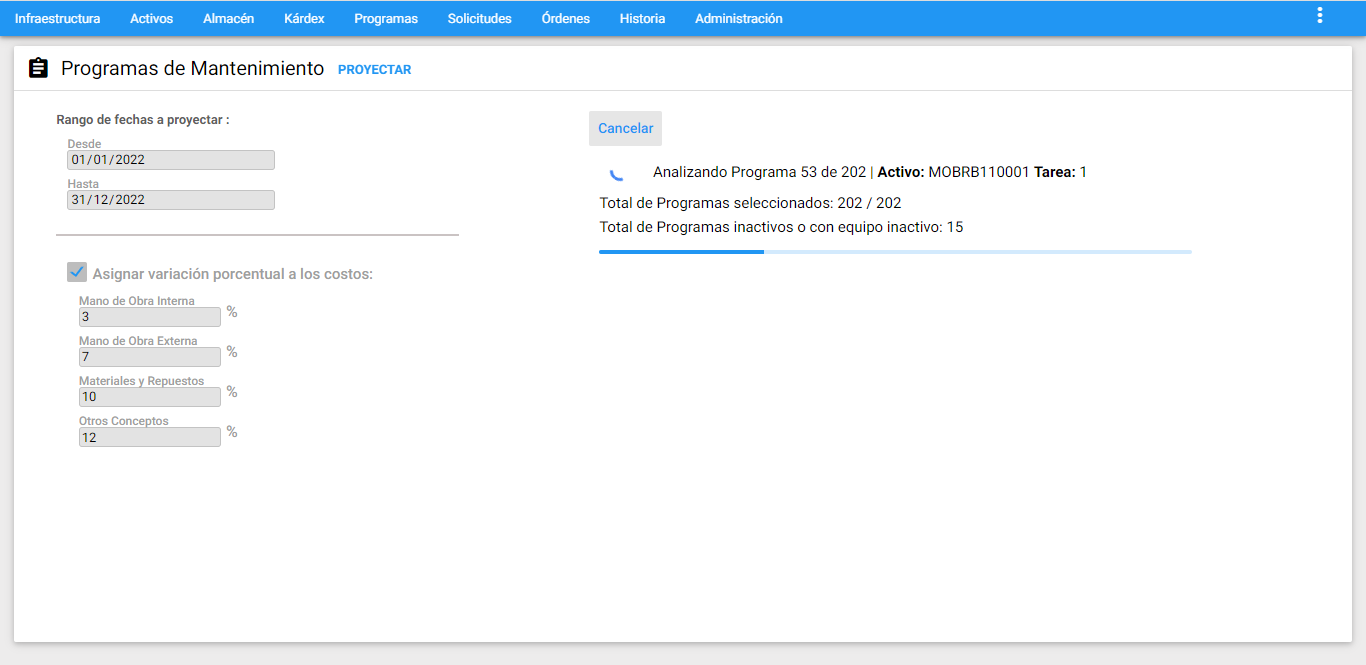This screenshot has height=665, width=1366.
Task: Cancel the projection analysis
Action: pyautogui.click(x=625, y=128)
